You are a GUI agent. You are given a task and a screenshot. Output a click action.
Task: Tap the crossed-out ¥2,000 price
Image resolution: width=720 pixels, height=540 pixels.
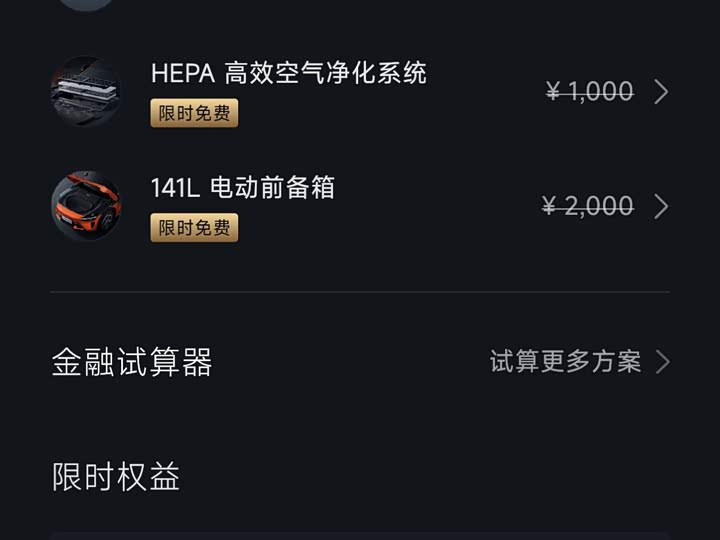click(x=588, y=206)
